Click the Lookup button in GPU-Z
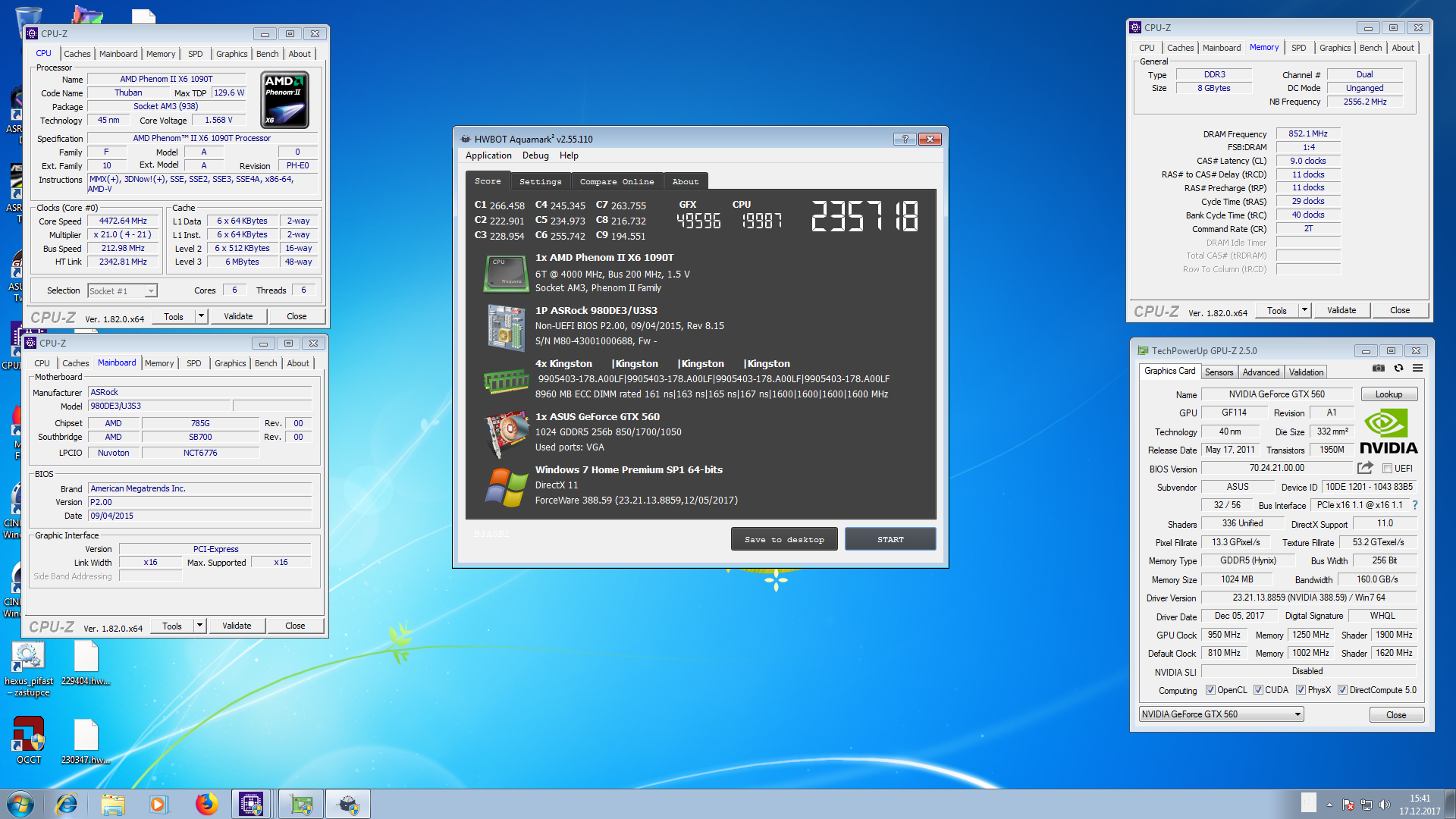 (1389, 394)
